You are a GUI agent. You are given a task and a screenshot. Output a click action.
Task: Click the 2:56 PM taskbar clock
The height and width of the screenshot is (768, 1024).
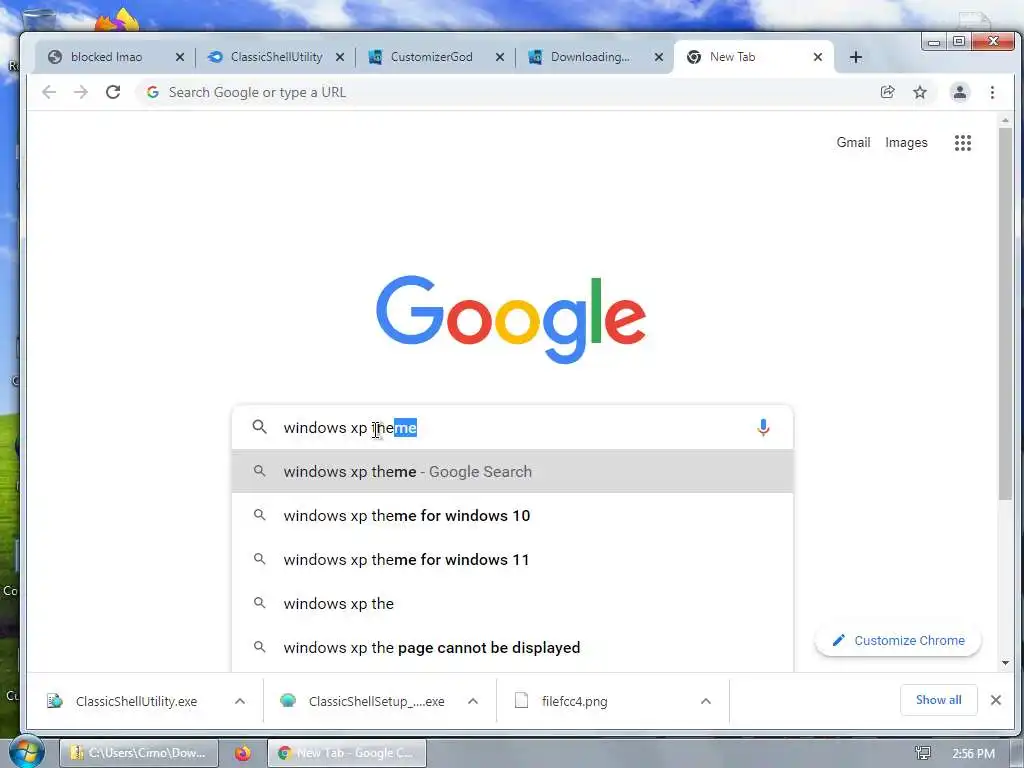click(x=973, y=754)
